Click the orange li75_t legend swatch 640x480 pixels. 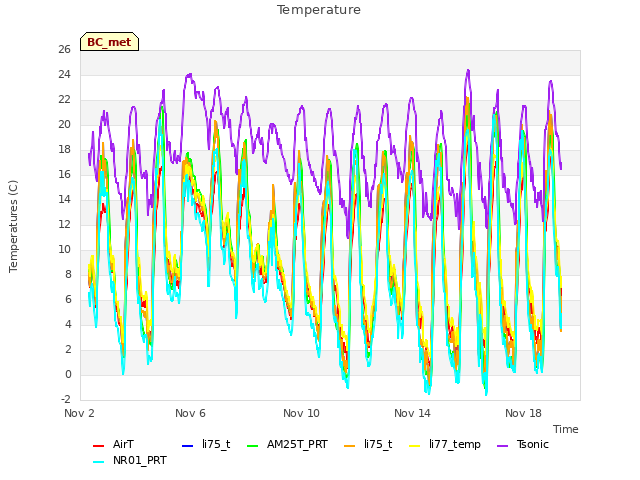tap(350, 446)
